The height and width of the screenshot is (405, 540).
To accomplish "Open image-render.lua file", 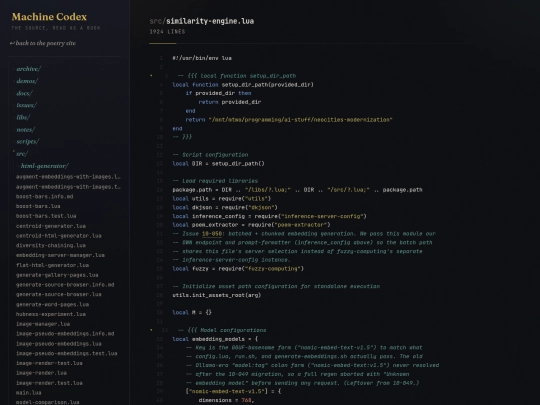I will 41,373.
